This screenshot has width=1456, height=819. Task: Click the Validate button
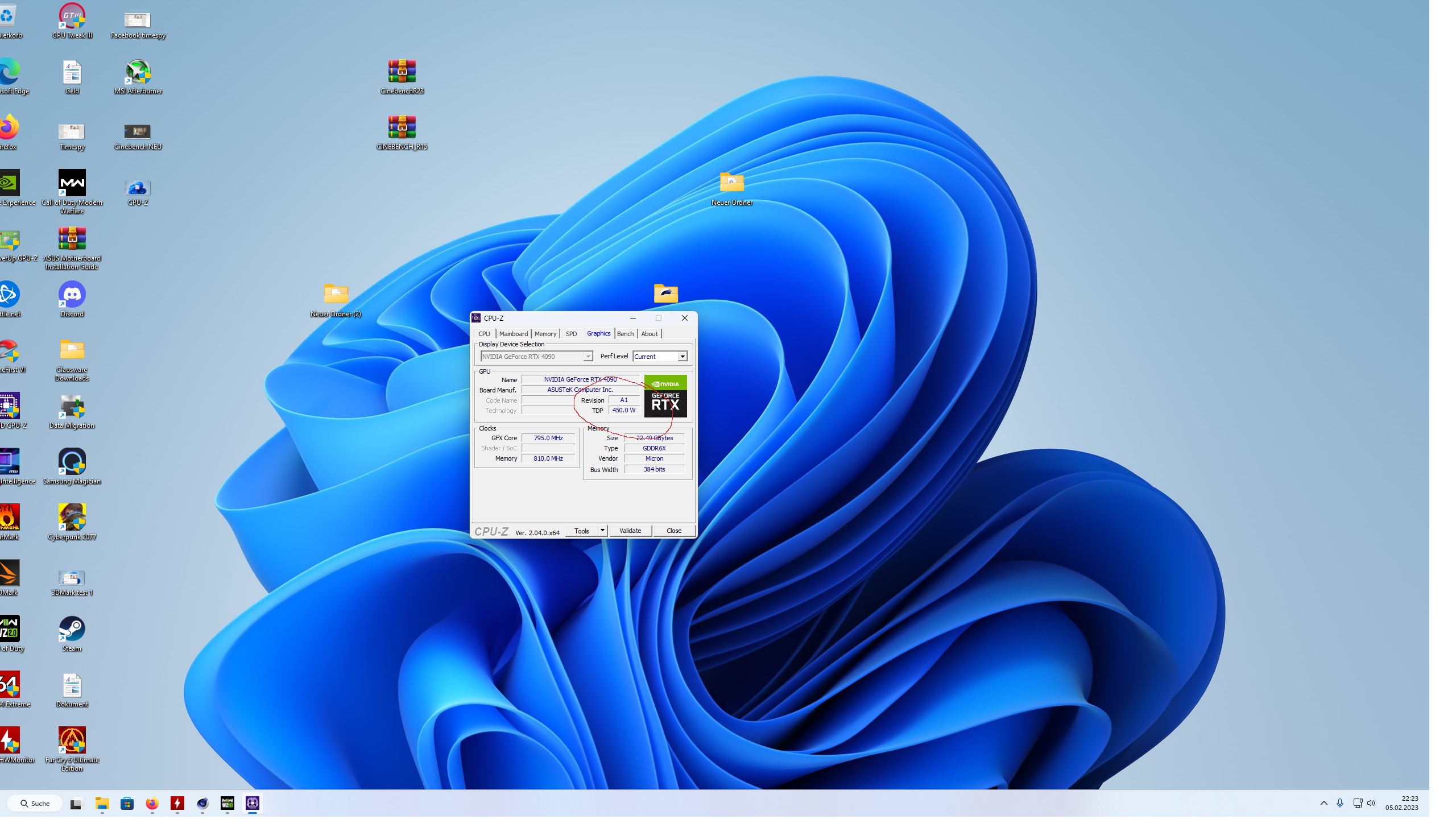630,531
